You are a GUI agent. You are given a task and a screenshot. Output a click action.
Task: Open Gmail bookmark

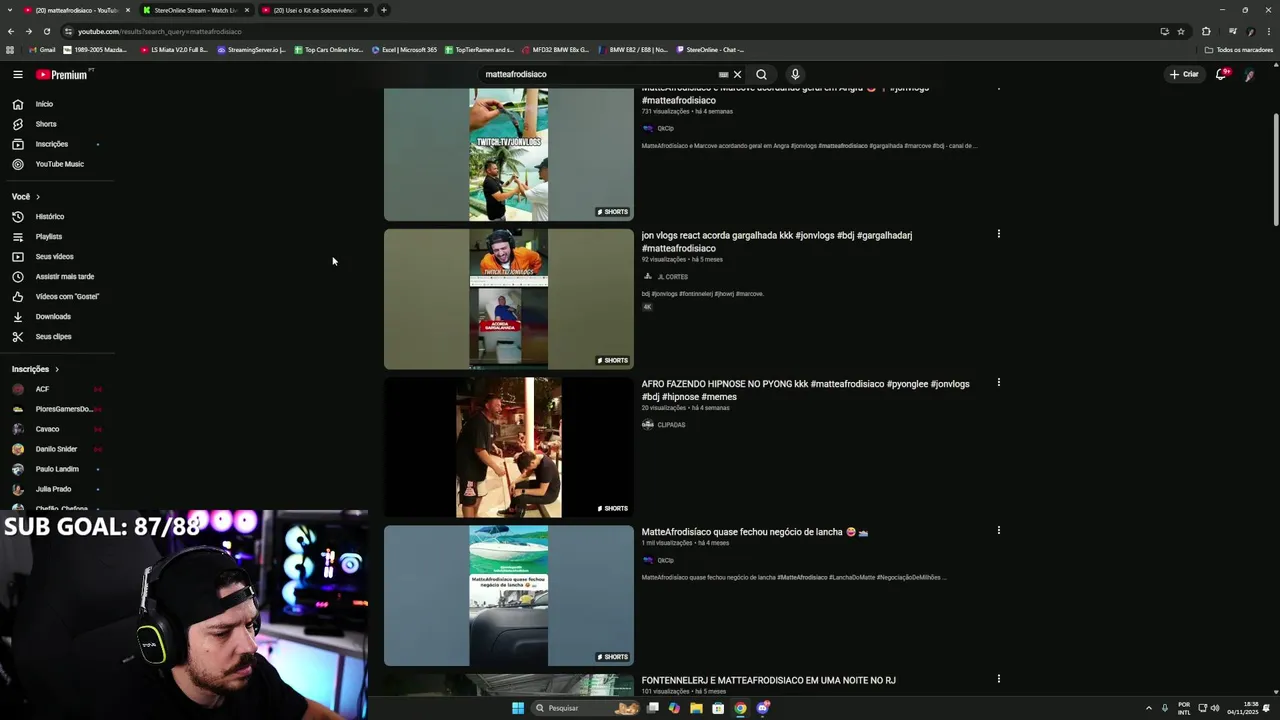[x=42, y=50]
